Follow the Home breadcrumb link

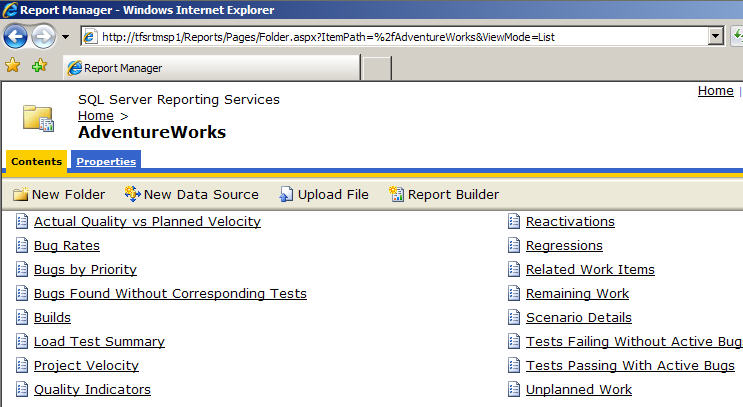[x=96, y=116]
